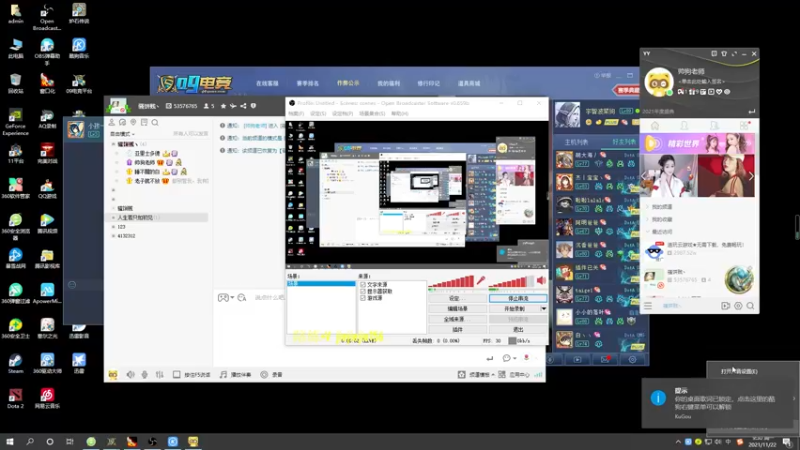
Task: Expand the 123 sub-channel in YY tree
Action: (113, 227)
